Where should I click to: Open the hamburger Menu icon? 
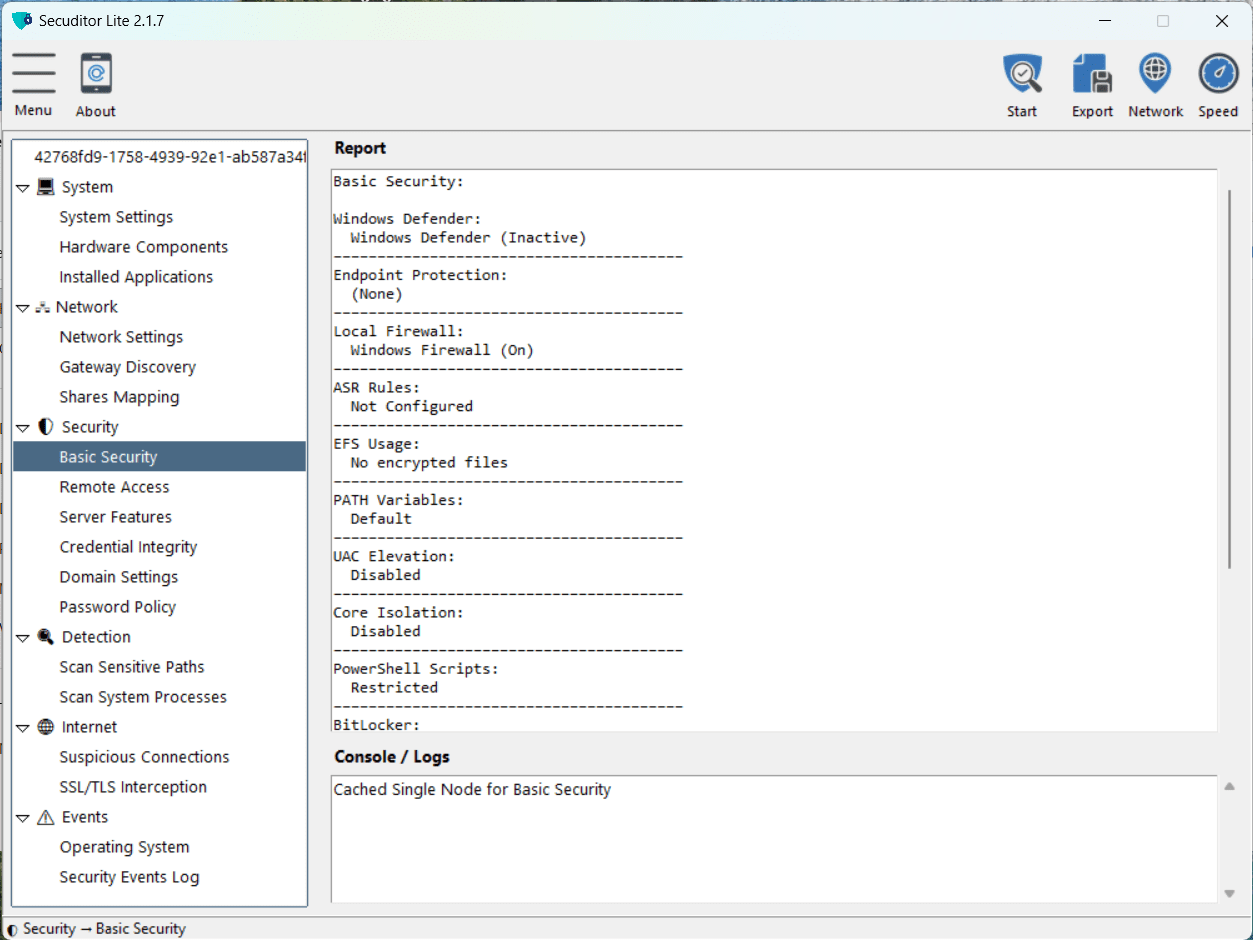(34, 73)
